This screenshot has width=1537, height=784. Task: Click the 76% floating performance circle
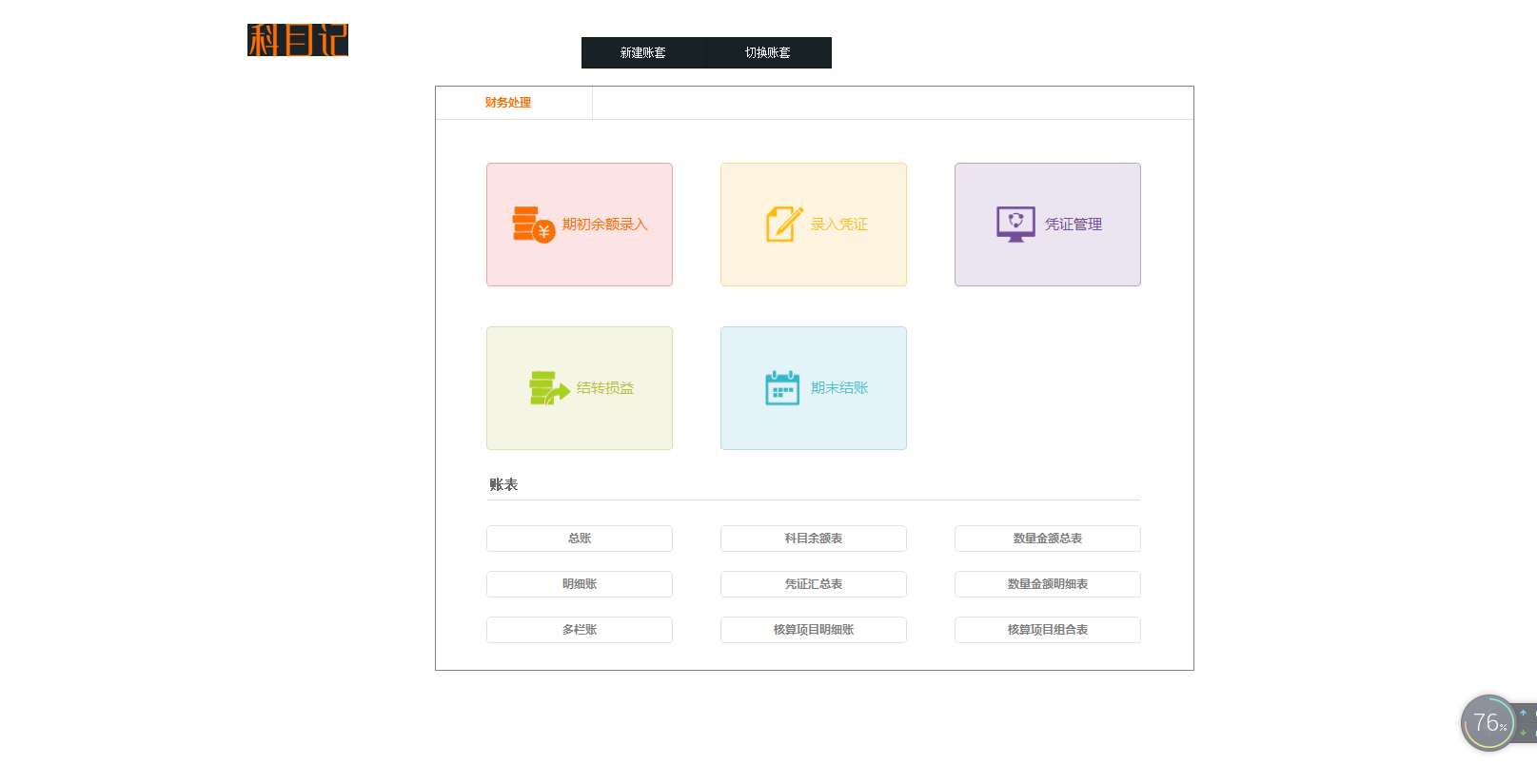pos(1487,723)
